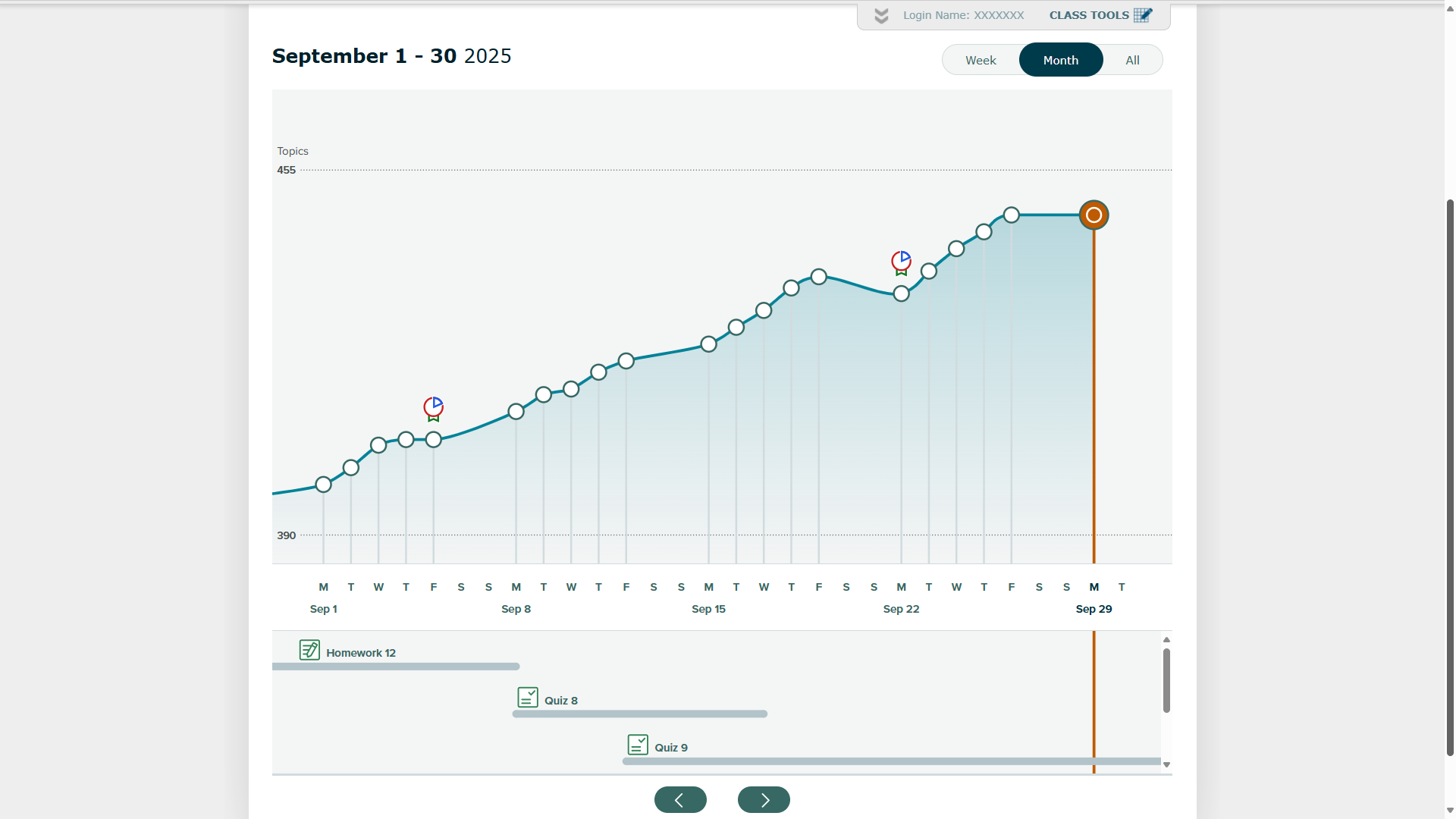Image resolution: width=1456 pixels, height=819 pixels.
Task: Open the Quiz 9 icon
Action: click(638, 745)
